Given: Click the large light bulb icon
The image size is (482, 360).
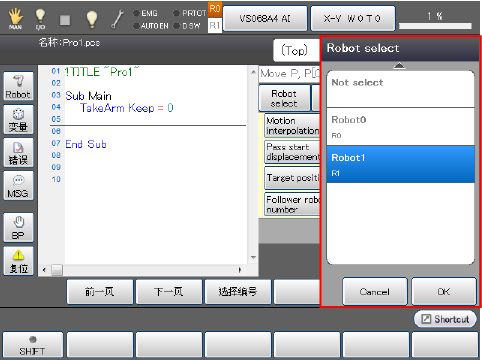Looking at the screenshot, I should coord(92,19).
